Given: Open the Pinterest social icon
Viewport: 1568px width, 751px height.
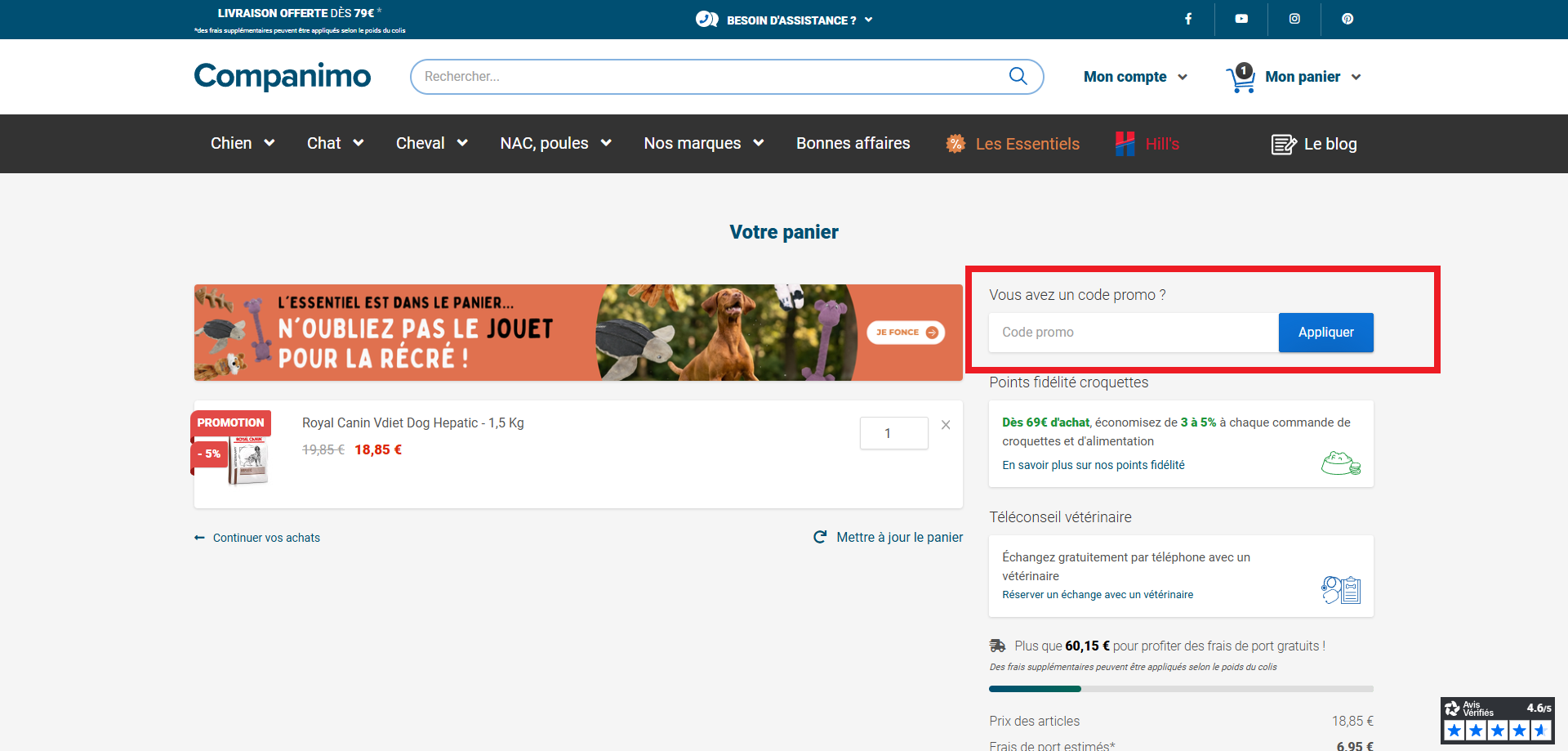Looking at the screenshot, I should tap(1347, 19).
